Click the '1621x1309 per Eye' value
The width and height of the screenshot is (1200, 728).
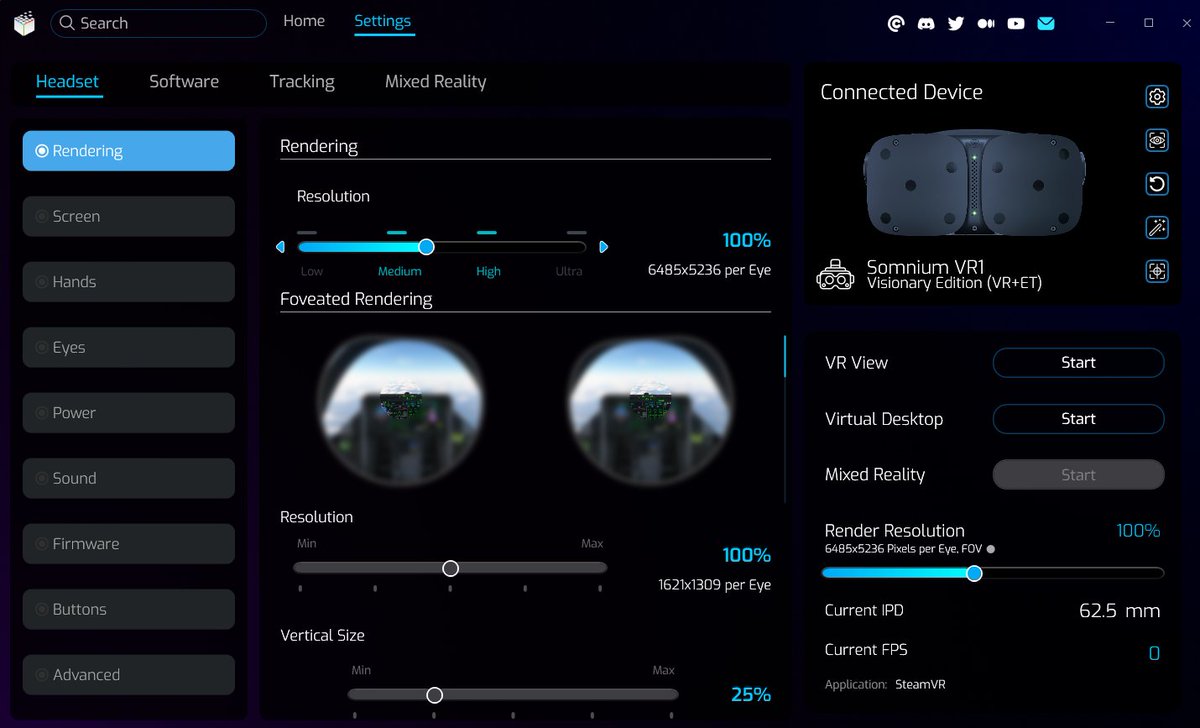pos(714,585)
